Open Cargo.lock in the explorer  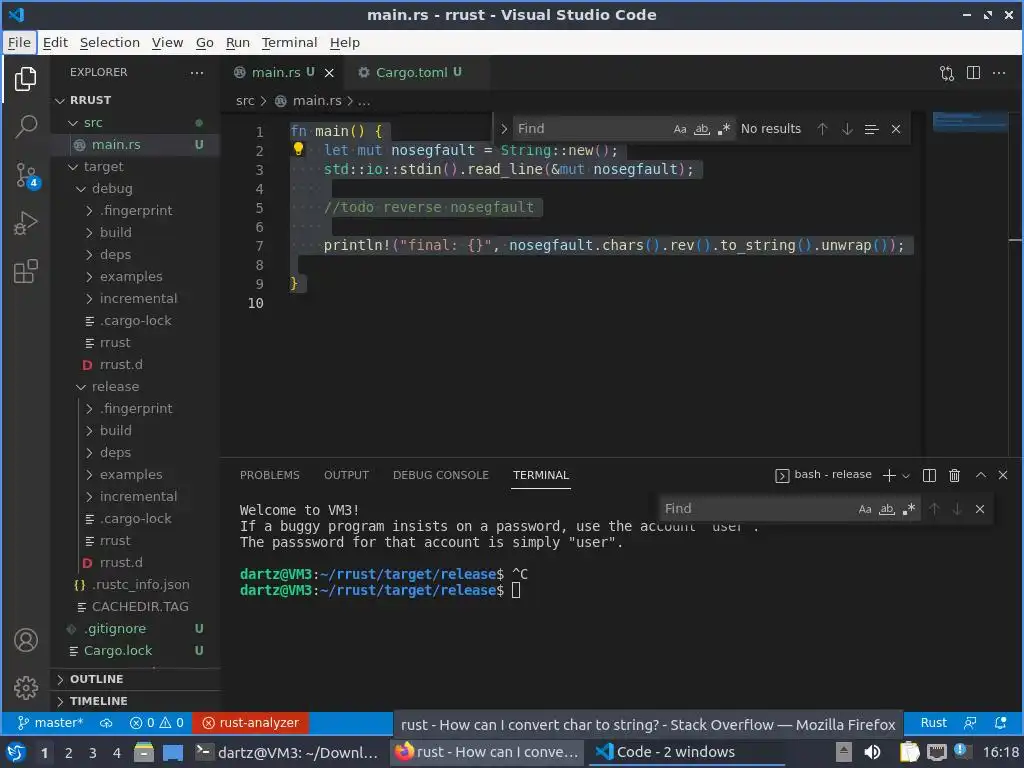coord(135,651)
